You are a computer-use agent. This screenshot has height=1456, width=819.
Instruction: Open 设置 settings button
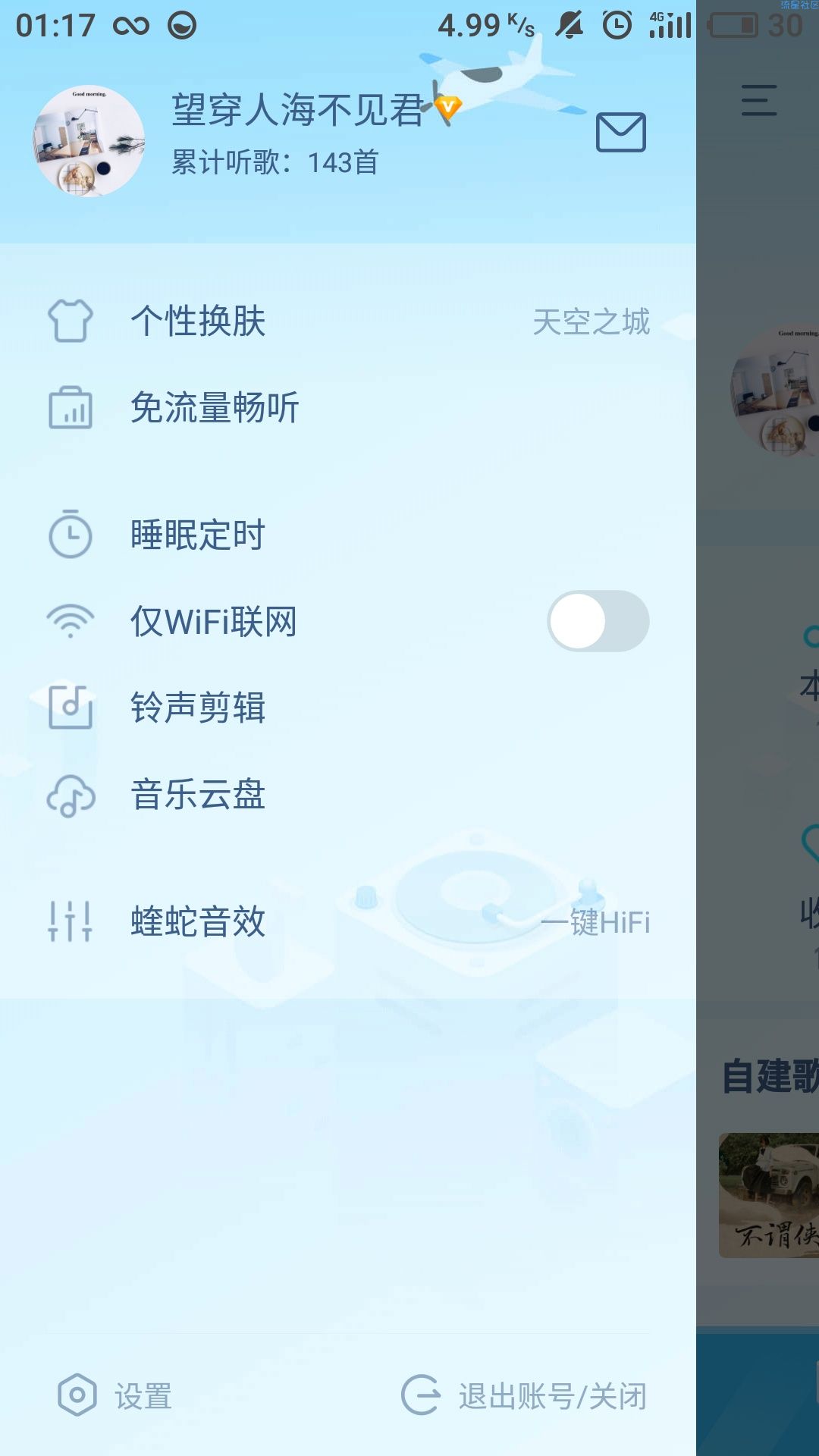[115, 1396]
